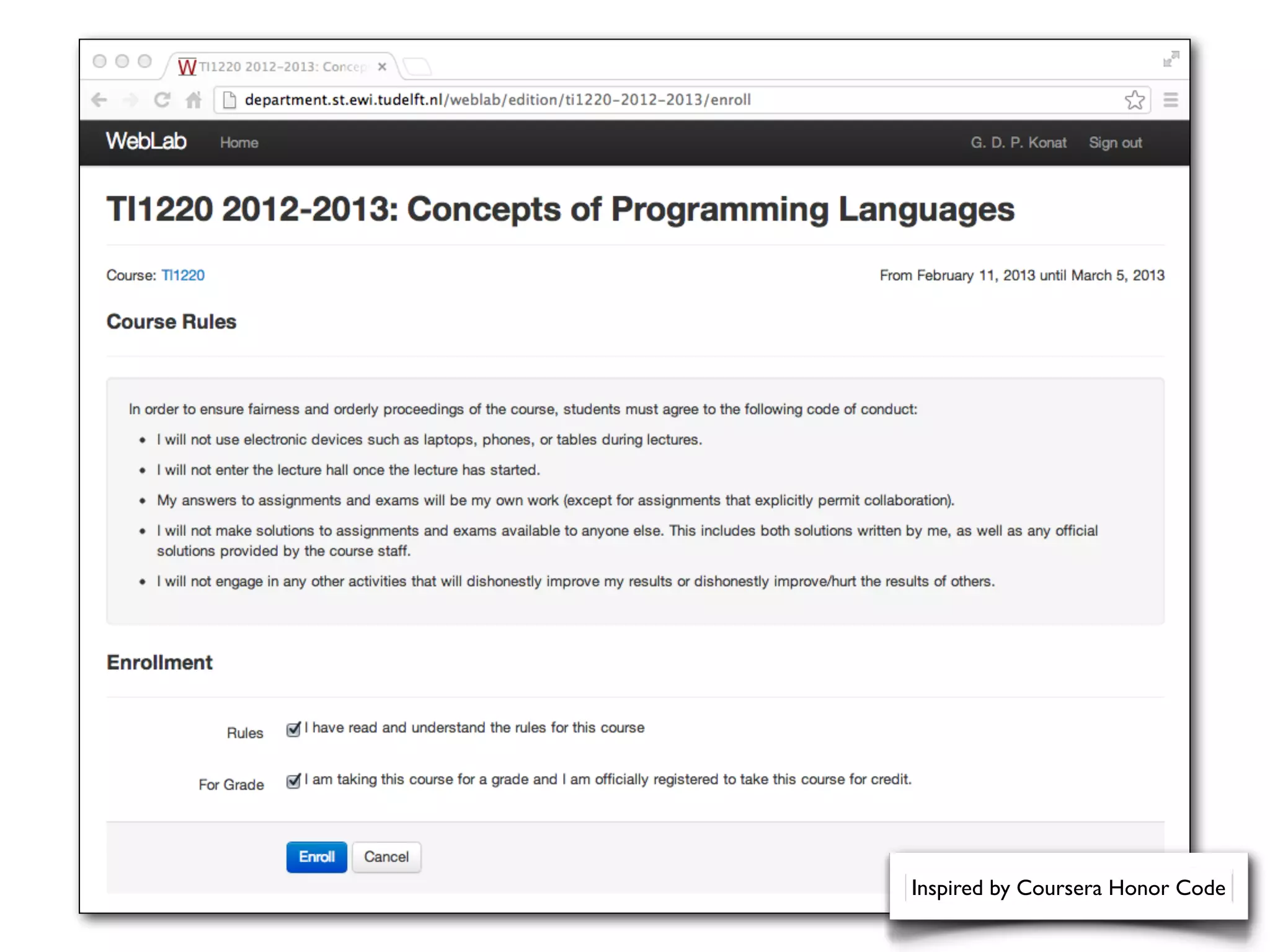This screenshot has width=1270, height=952.
Task: Click the rule about entering the lecture hall
Action: (348, 470)
